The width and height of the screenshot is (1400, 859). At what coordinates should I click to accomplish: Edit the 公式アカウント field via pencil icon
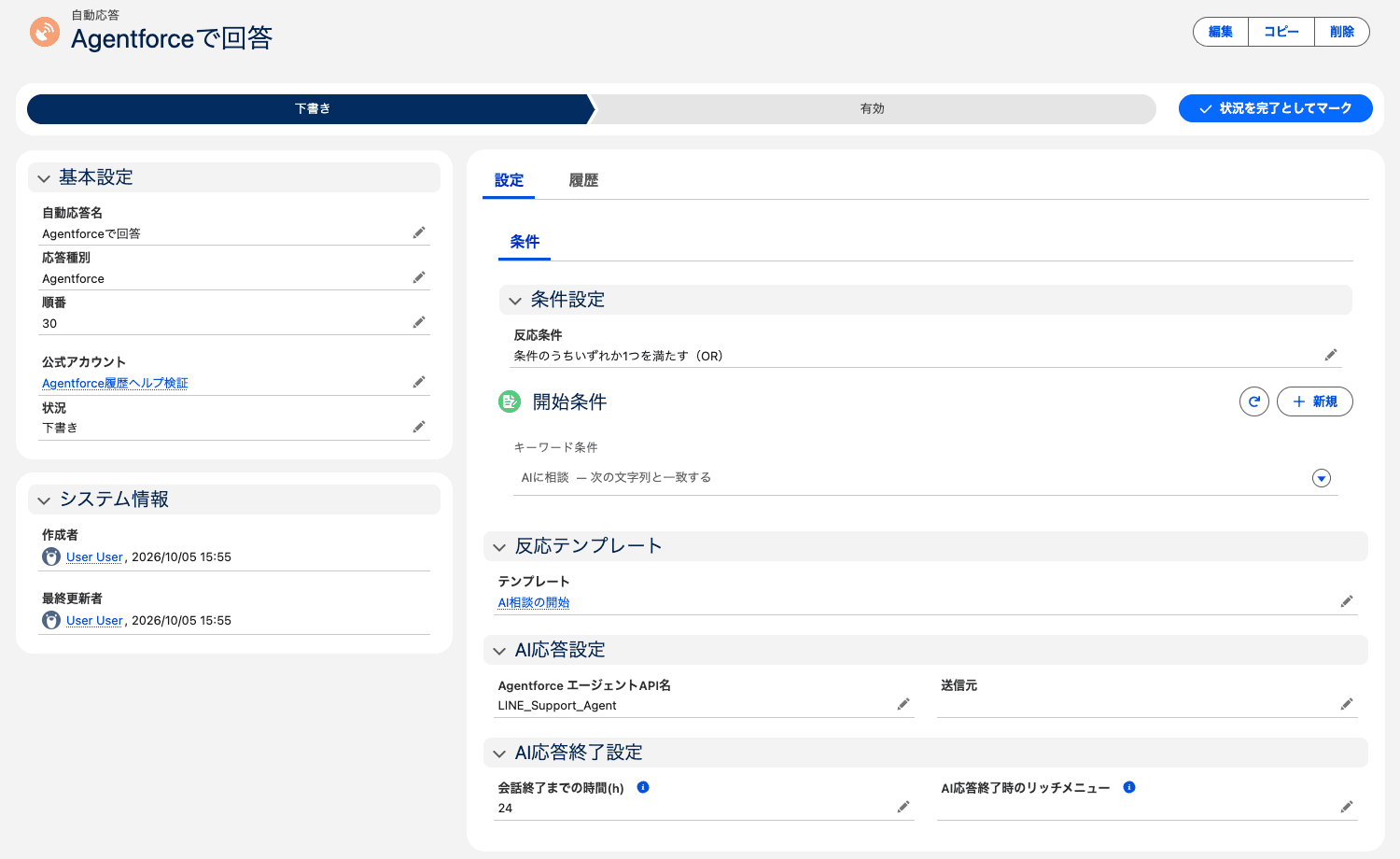[x=419, y=382]
